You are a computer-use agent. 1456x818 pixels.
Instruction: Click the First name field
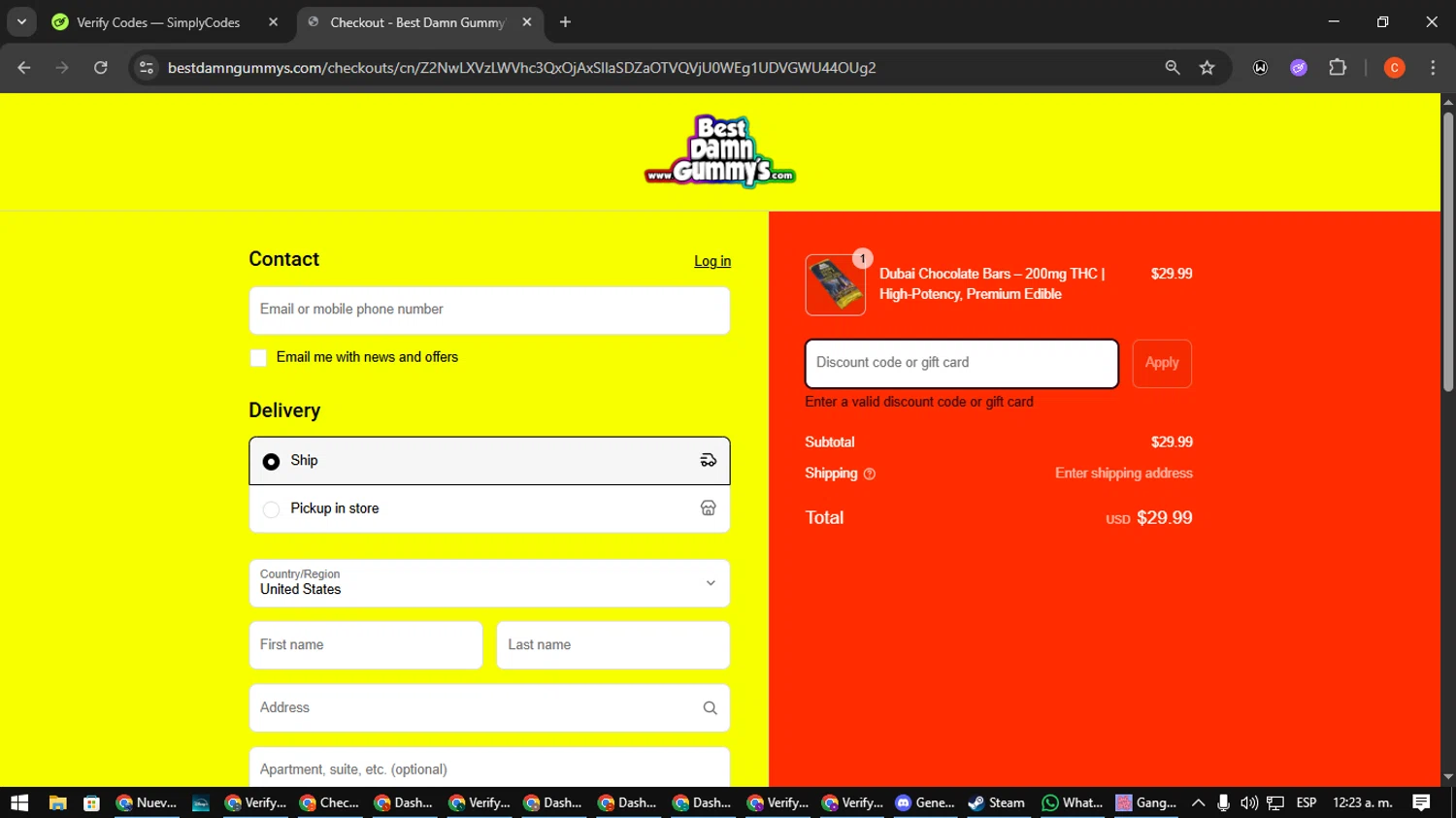pos(366,645)
